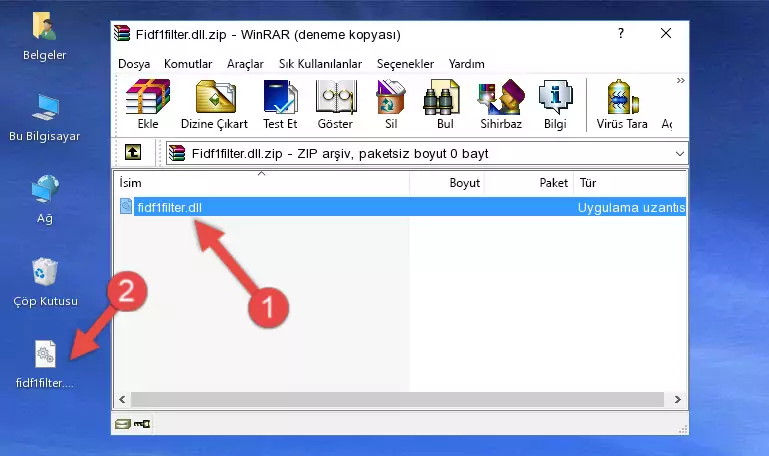Click the WinRAR title bar icon
Image resolution: width=769 pixels, height=456 pixels.
point(122,33)
